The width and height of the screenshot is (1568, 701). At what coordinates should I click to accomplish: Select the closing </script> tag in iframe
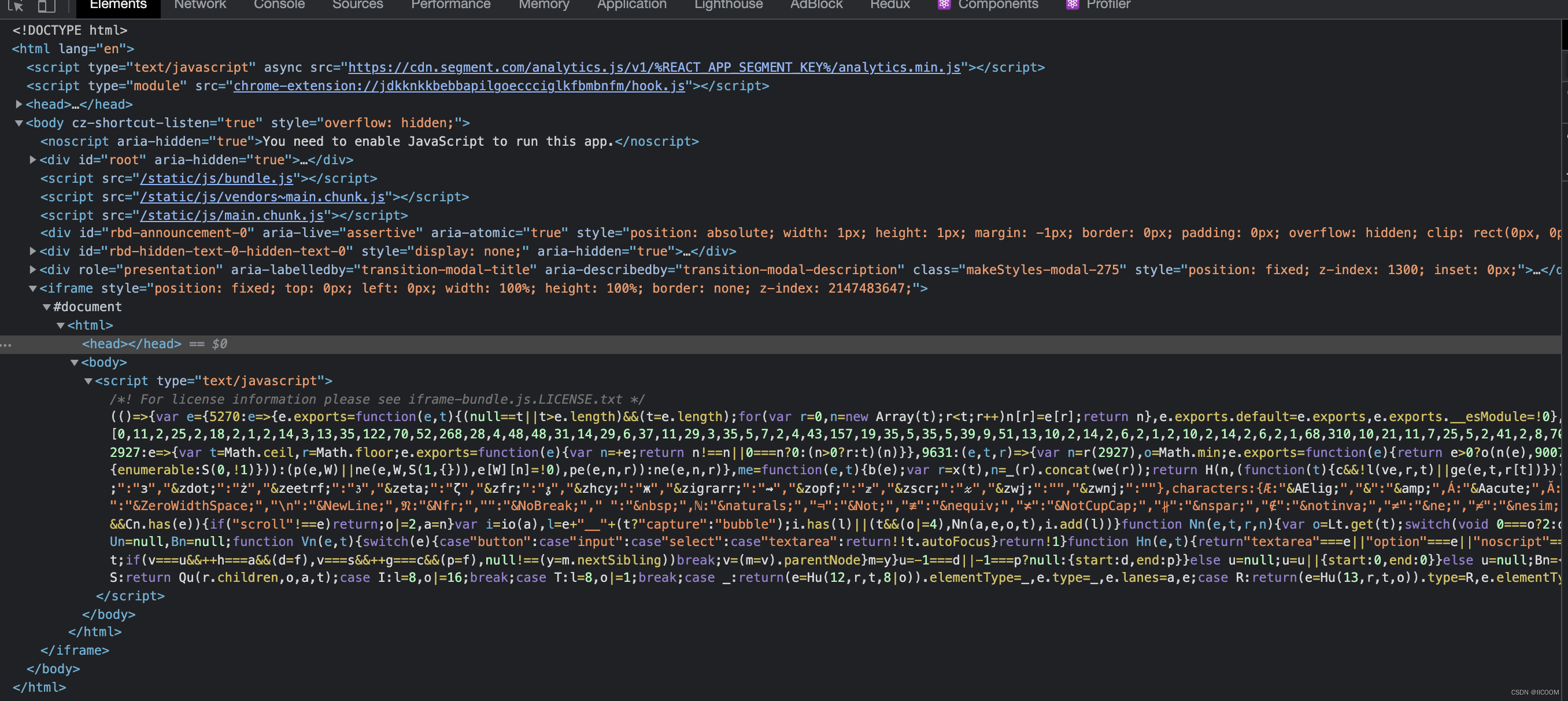(x=130, y=596)
